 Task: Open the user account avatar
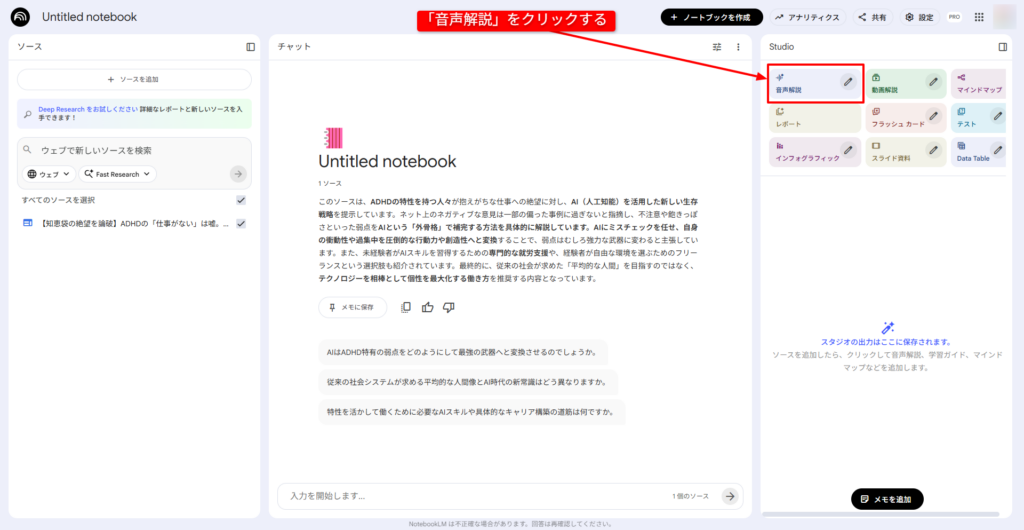[x=1004, y=17]
